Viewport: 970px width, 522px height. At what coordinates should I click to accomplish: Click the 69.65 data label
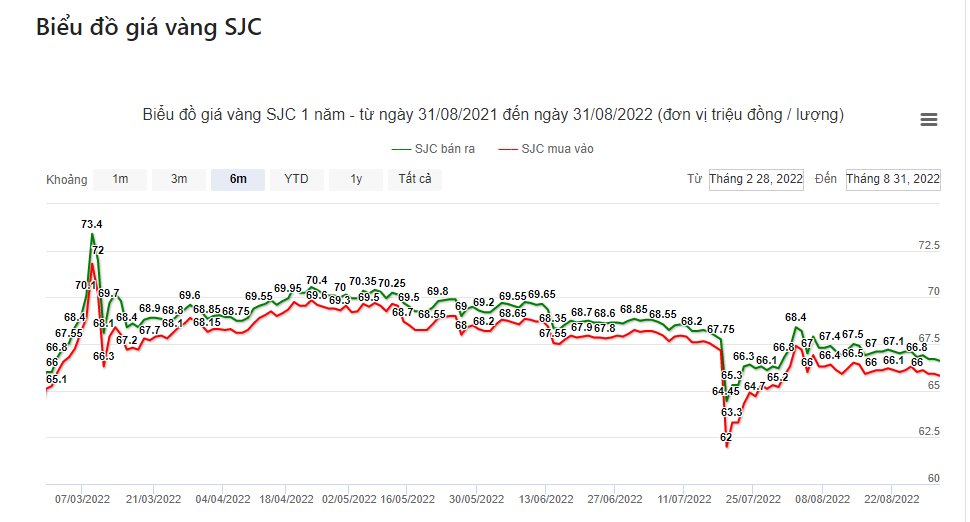click(x=542, y=294)
